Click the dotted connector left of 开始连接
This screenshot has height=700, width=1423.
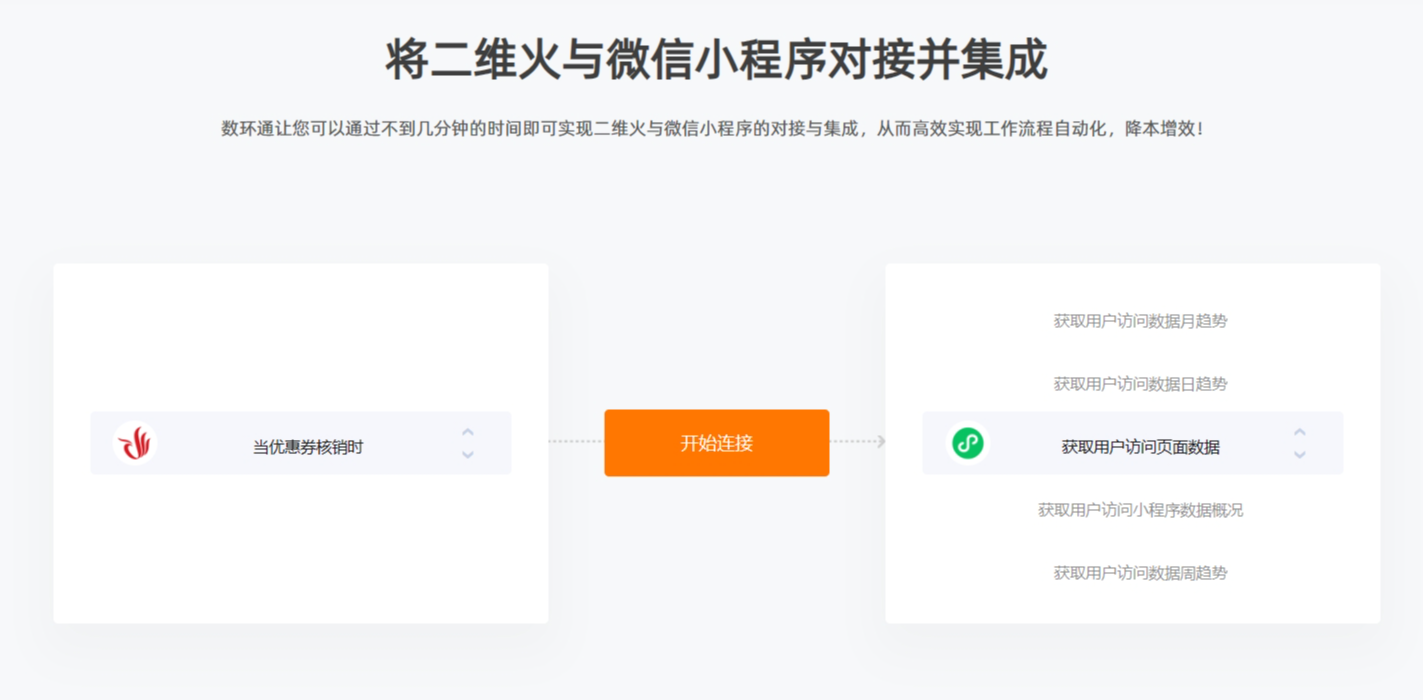click(576, 441)
